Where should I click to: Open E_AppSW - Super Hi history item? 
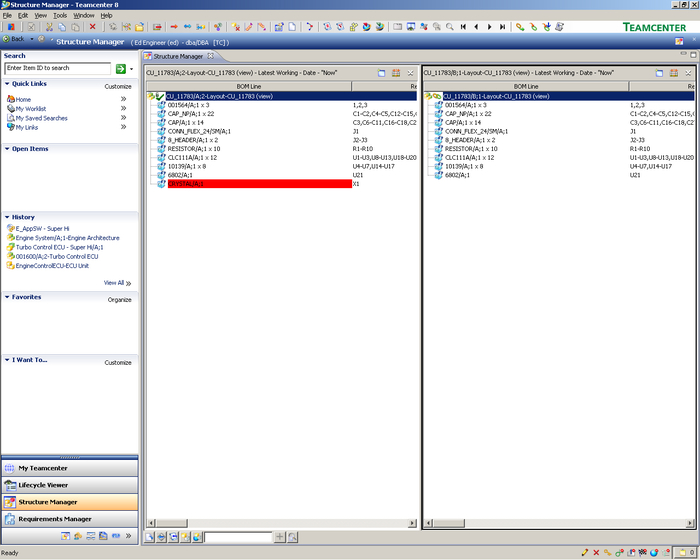[x=42, y=228]
